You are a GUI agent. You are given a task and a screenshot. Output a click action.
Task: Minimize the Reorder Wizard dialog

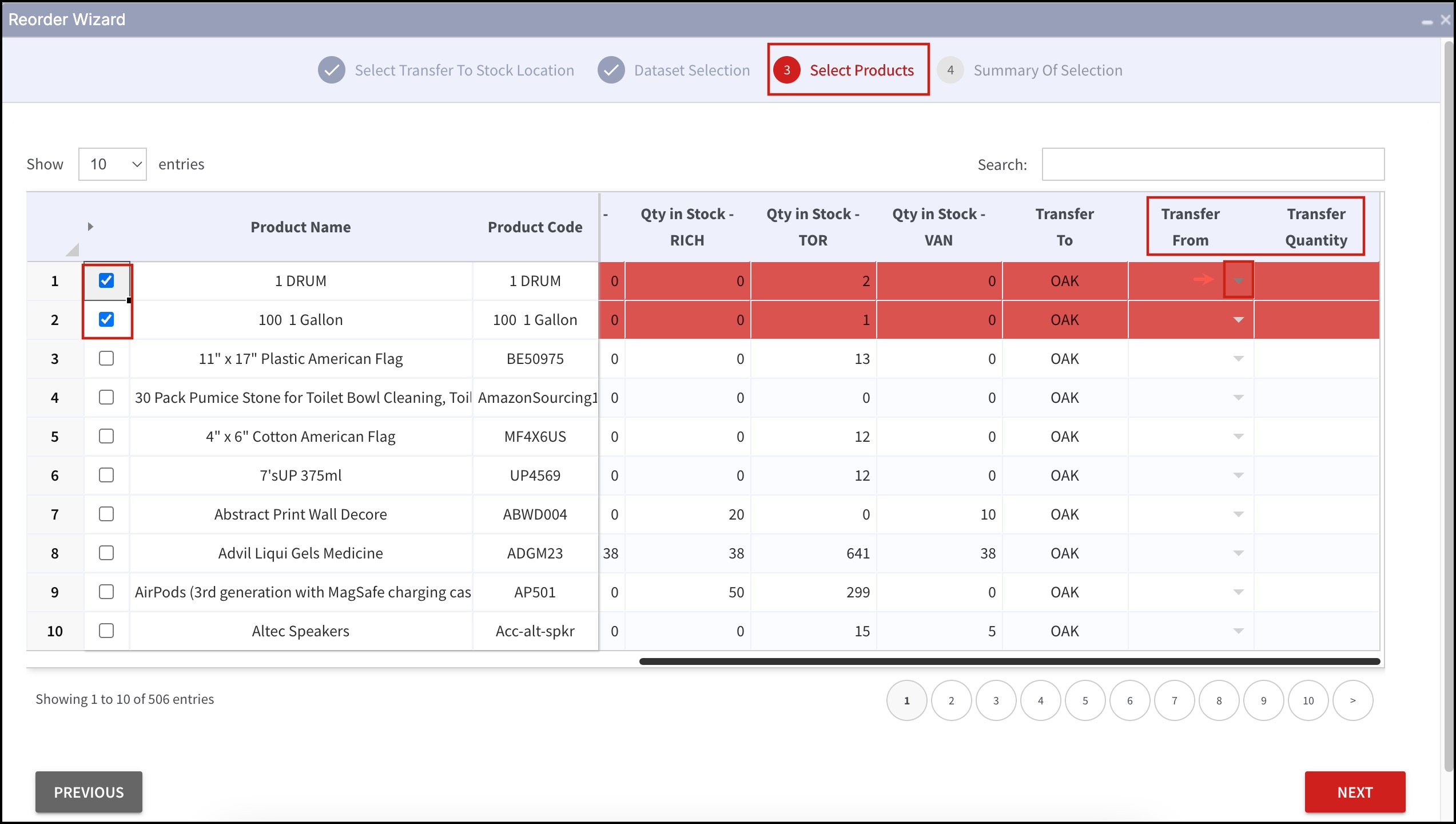[x=1427, y=22]
